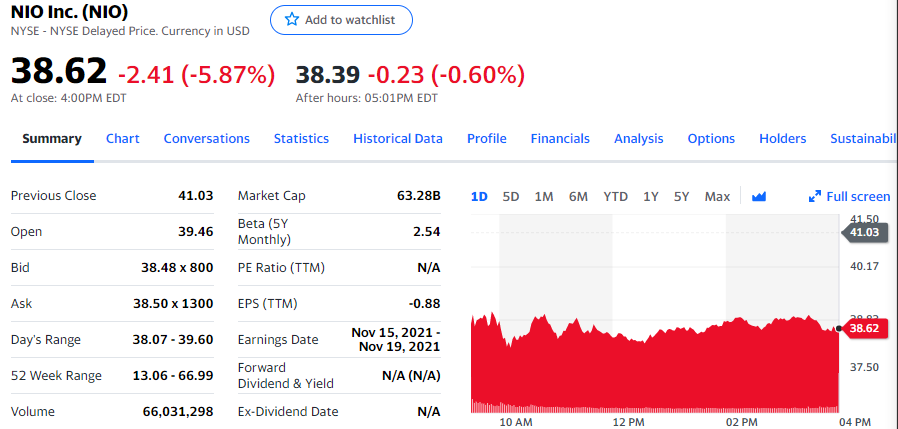View the Historical Data tab
The width and height of the screenshot is (898, 429).
tap(397, 138)
